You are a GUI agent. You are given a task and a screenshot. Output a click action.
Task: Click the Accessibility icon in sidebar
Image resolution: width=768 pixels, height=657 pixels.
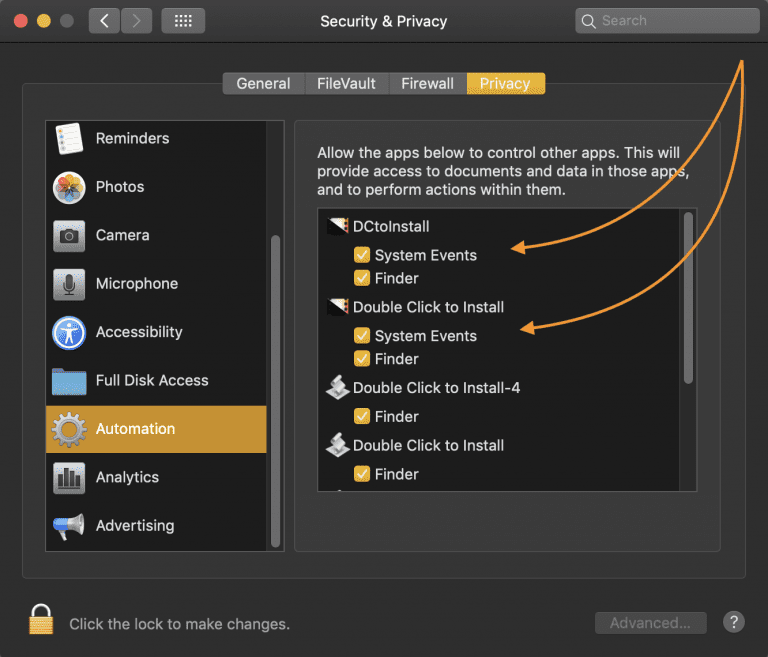pyautogui.click(x=69, y=333)
